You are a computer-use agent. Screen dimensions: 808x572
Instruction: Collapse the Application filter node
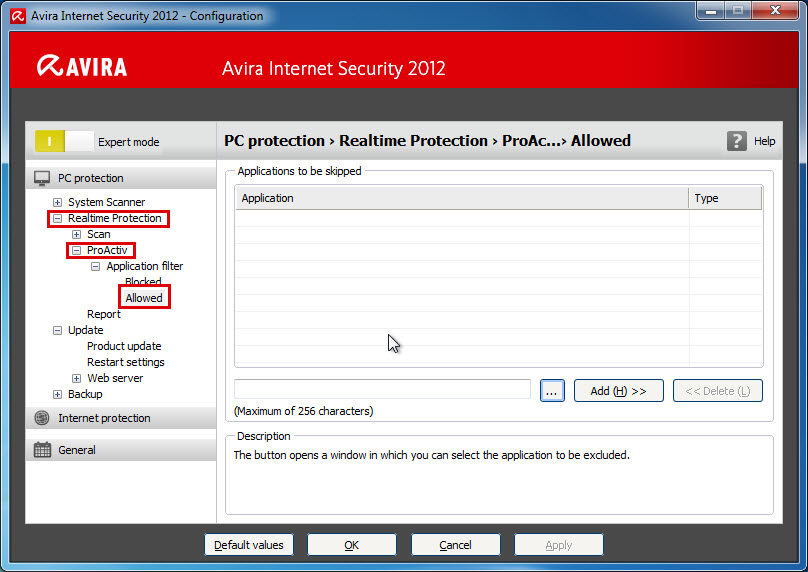[95, 266]
